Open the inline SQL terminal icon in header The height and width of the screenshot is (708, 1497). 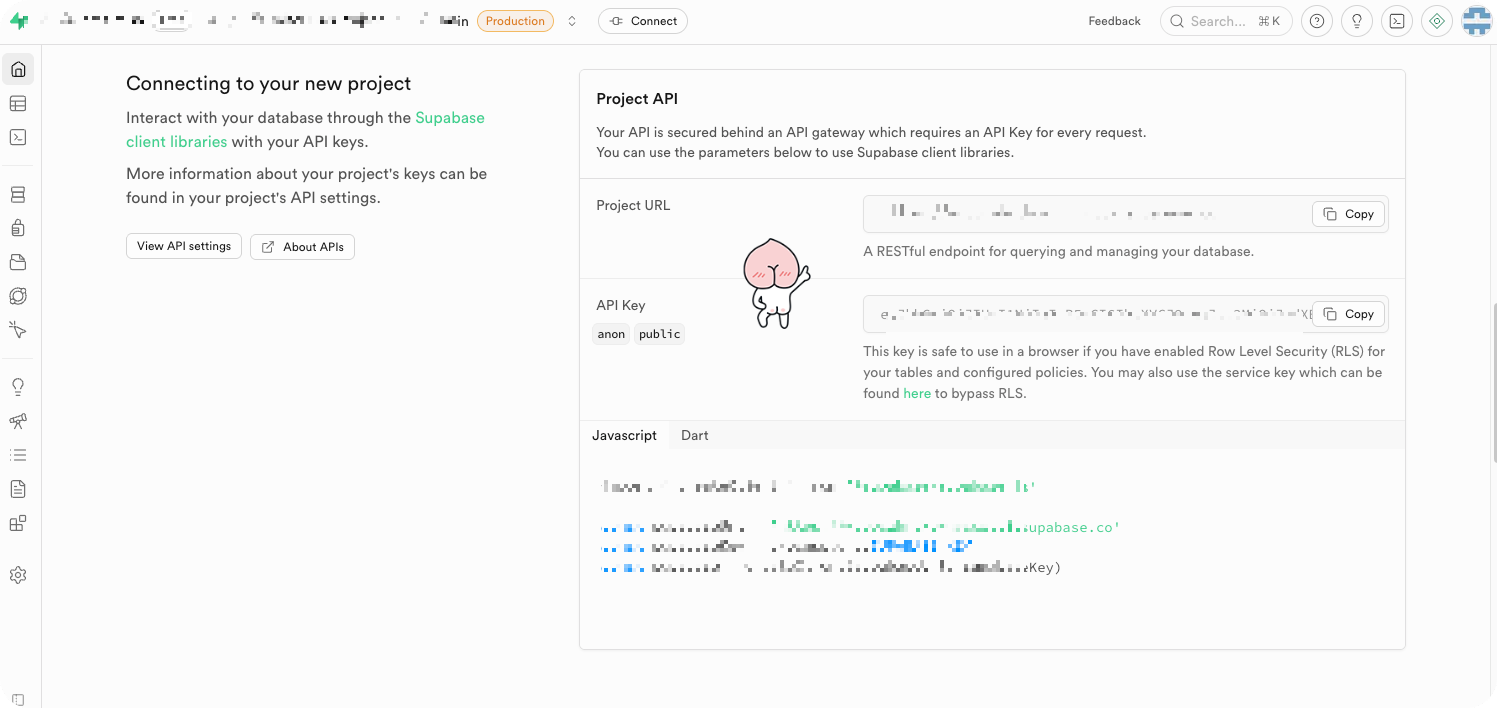click(x=1397, y=21)
